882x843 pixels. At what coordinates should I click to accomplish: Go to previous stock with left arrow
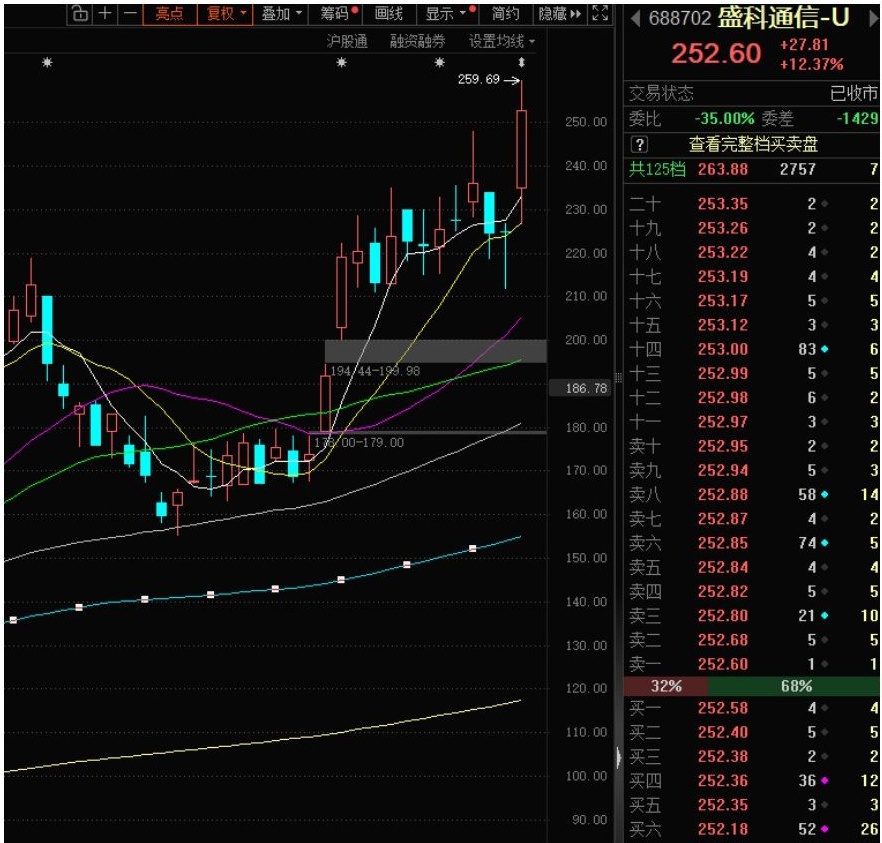pos(636,20)
